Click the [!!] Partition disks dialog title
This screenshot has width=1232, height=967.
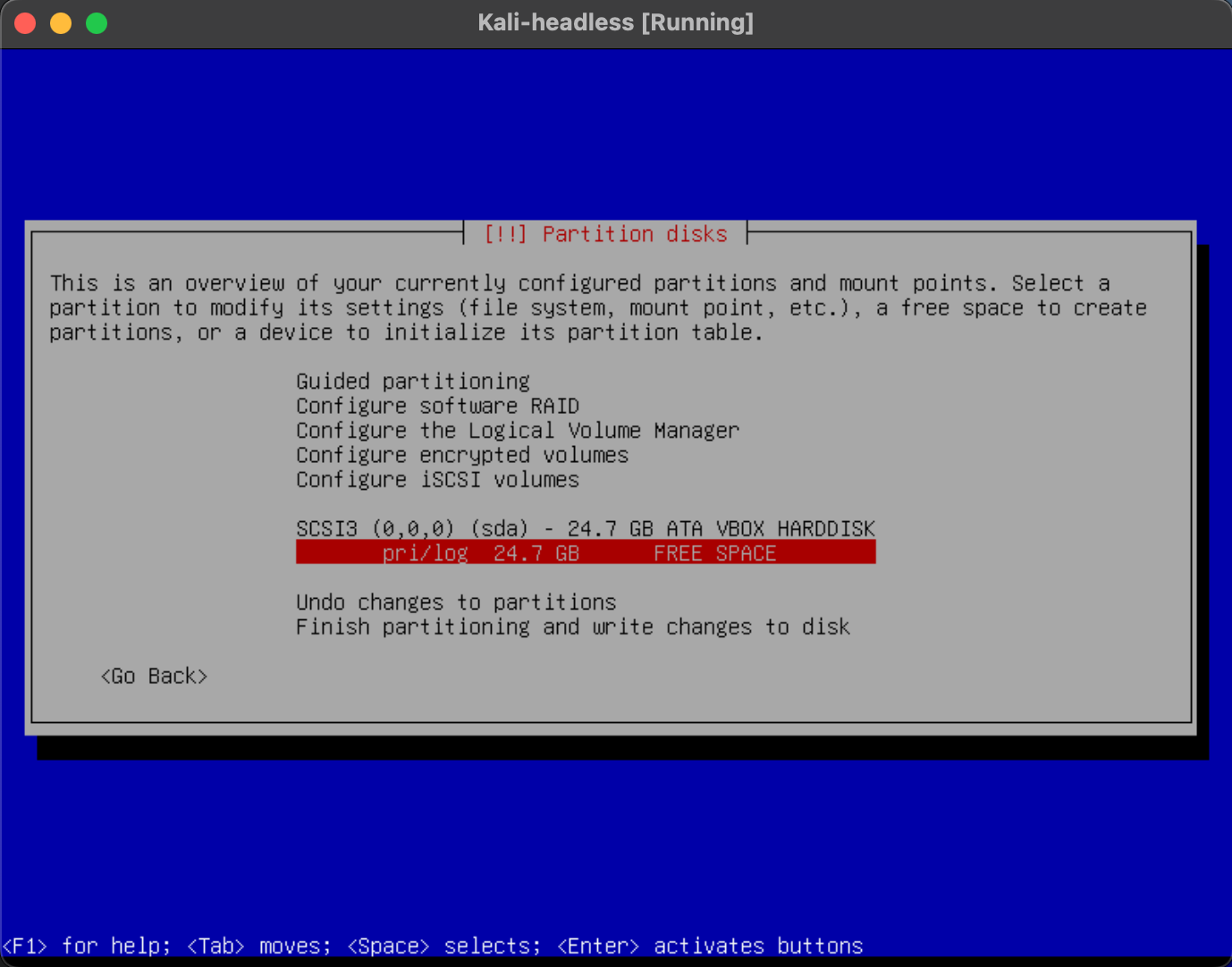click(x=605, y=234)
